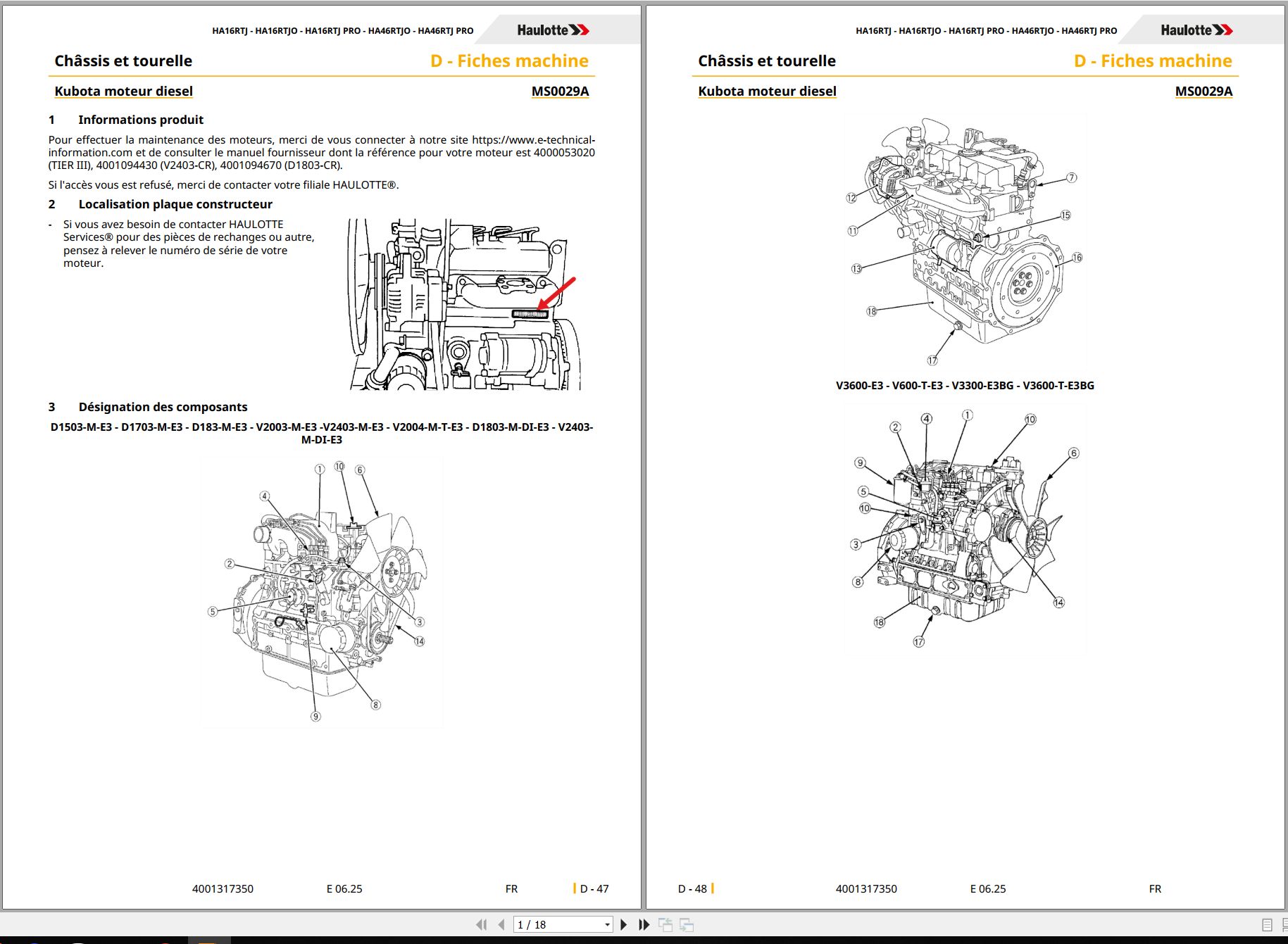Click "D - Fiches machine" on the left page
This screenshot has width=1288, height=944.
pos(509,61)
